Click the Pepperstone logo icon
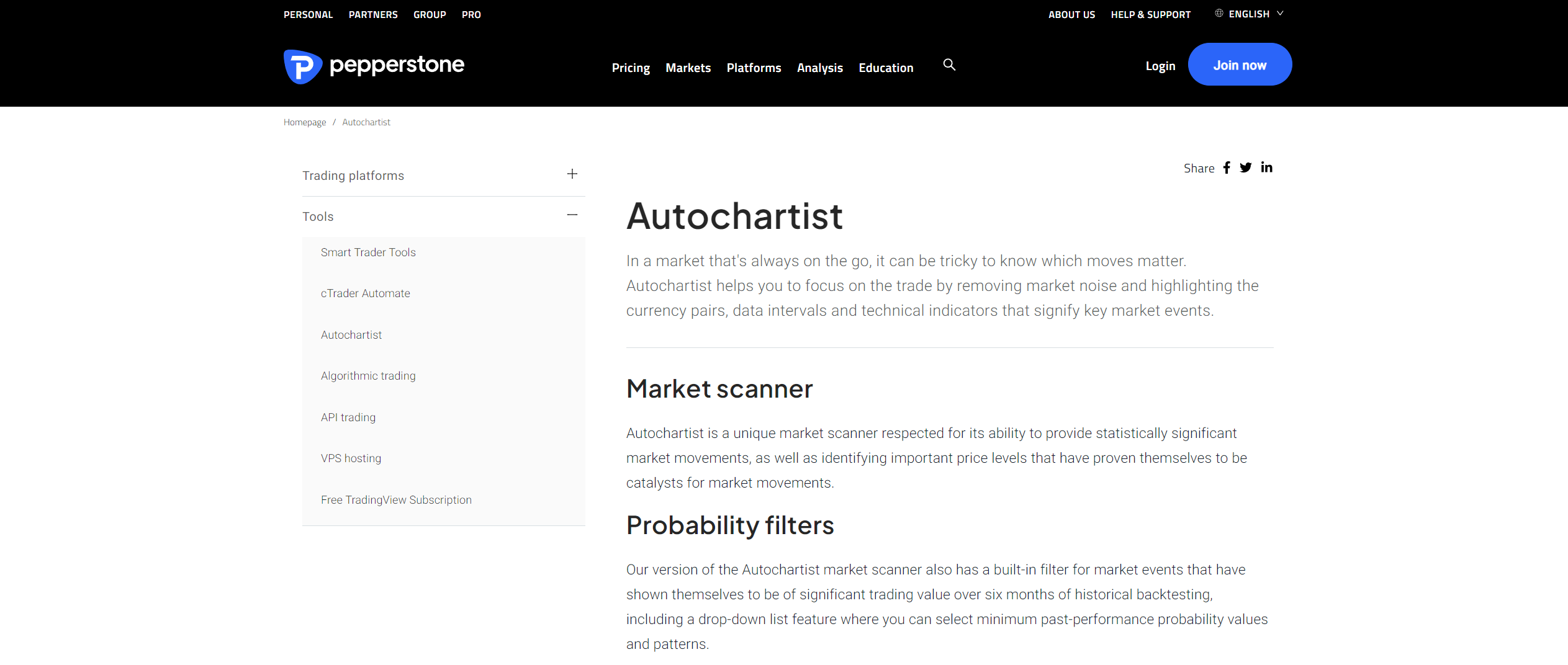 (302, 66)
